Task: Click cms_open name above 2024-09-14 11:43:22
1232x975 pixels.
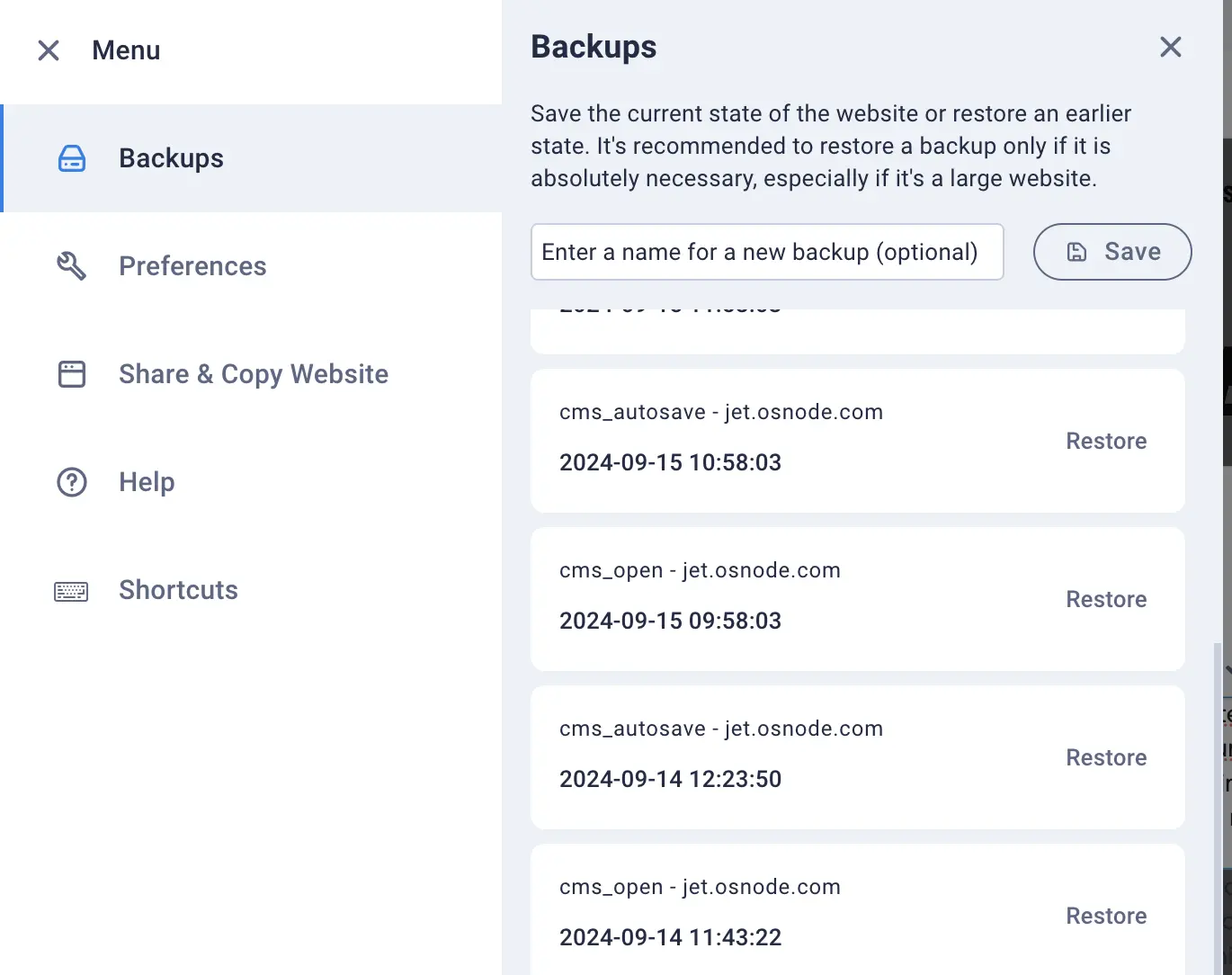Action: (700, 887)
